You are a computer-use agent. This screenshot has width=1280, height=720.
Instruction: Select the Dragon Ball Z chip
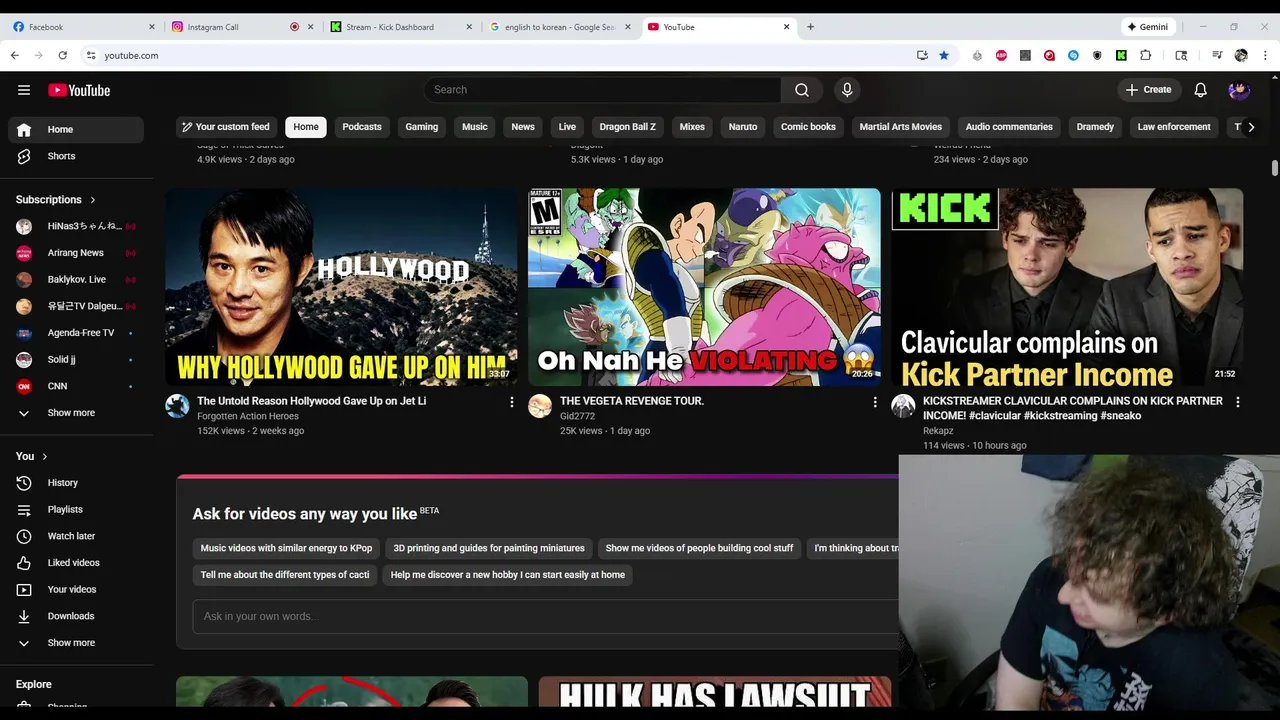point(628,127)
